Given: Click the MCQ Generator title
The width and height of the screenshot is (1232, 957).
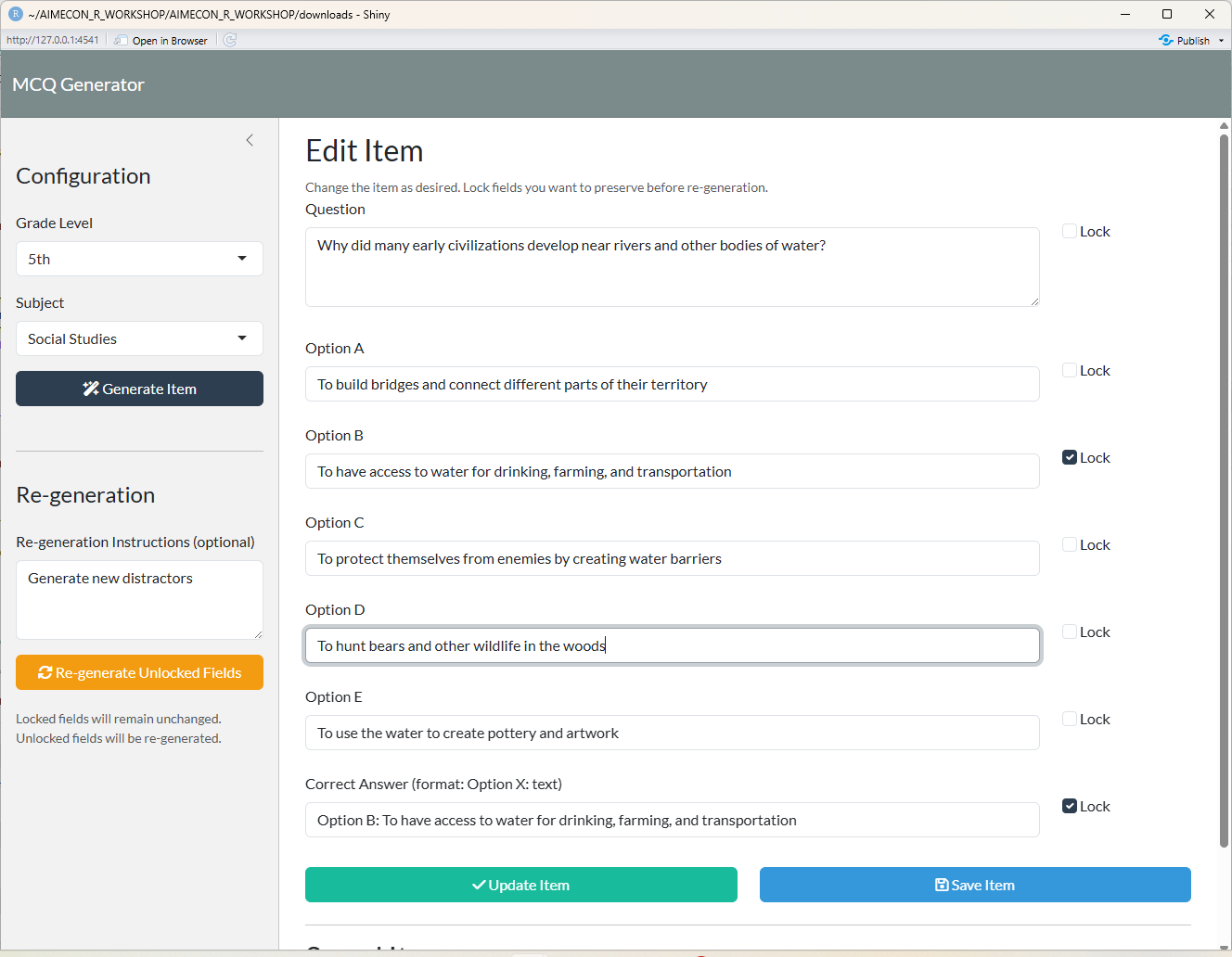Looking at the screenshot, I should coord(79,84).
